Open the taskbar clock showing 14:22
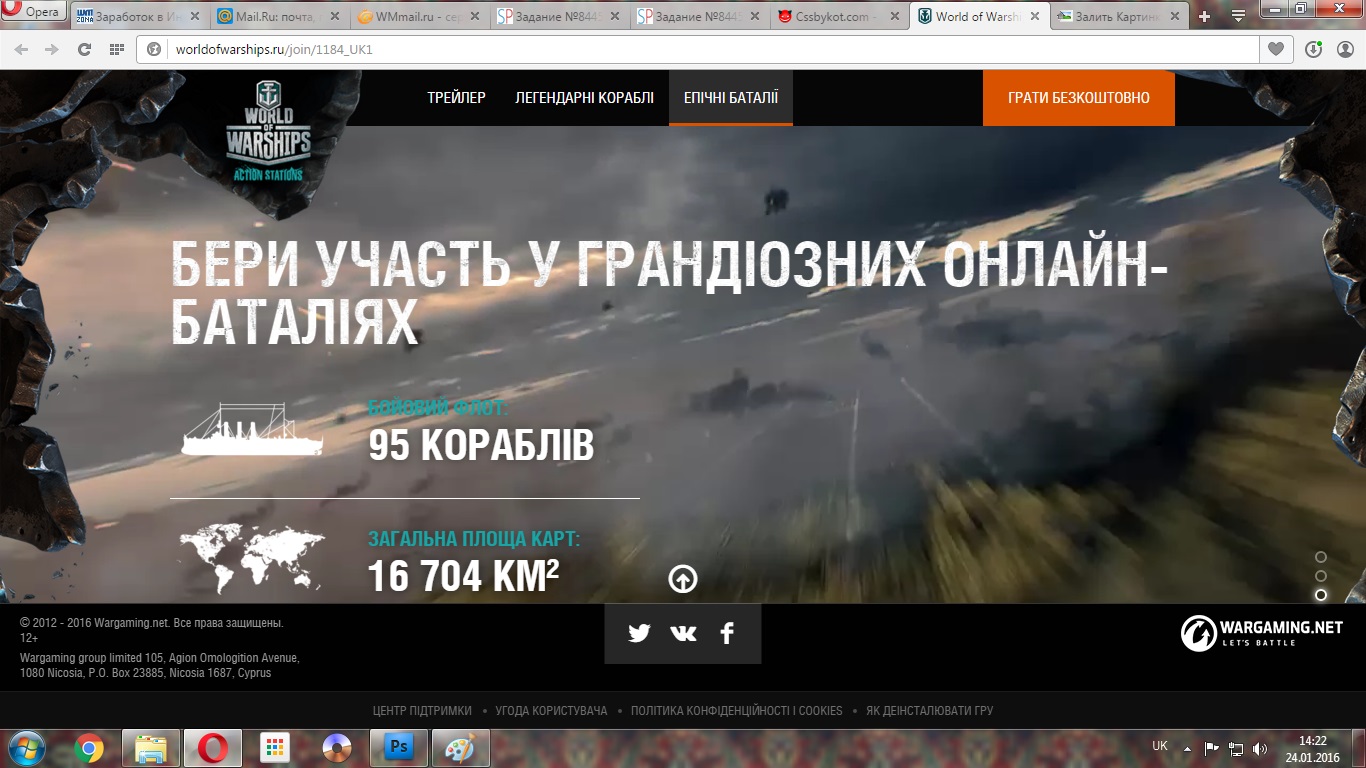Viewport: 1366px width, 768px height. coord(1312,749)
